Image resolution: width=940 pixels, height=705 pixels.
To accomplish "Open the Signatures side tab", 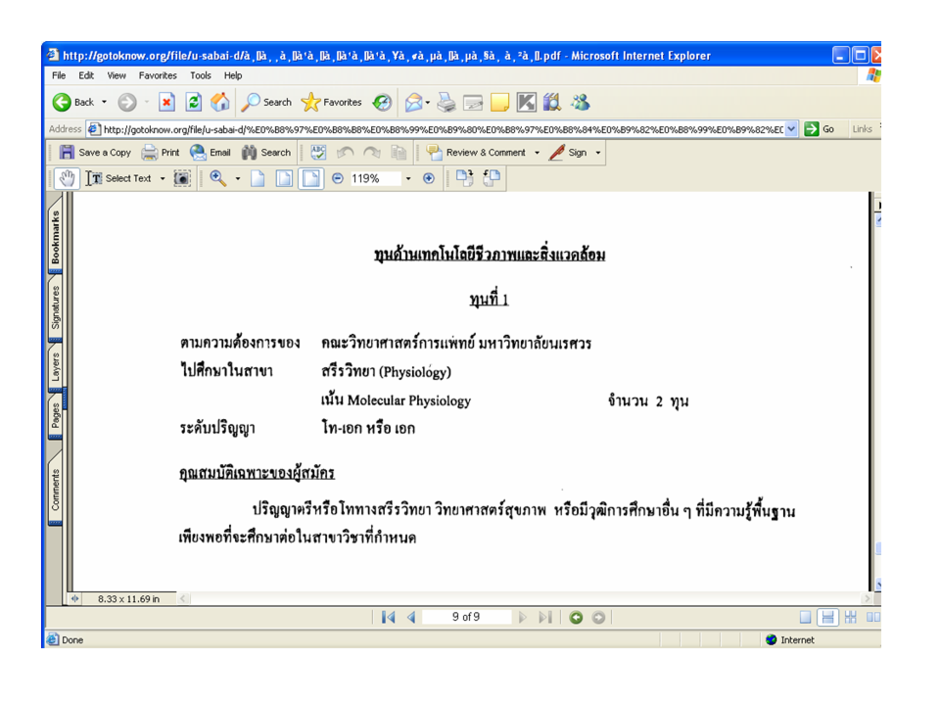I will (55, 308).
